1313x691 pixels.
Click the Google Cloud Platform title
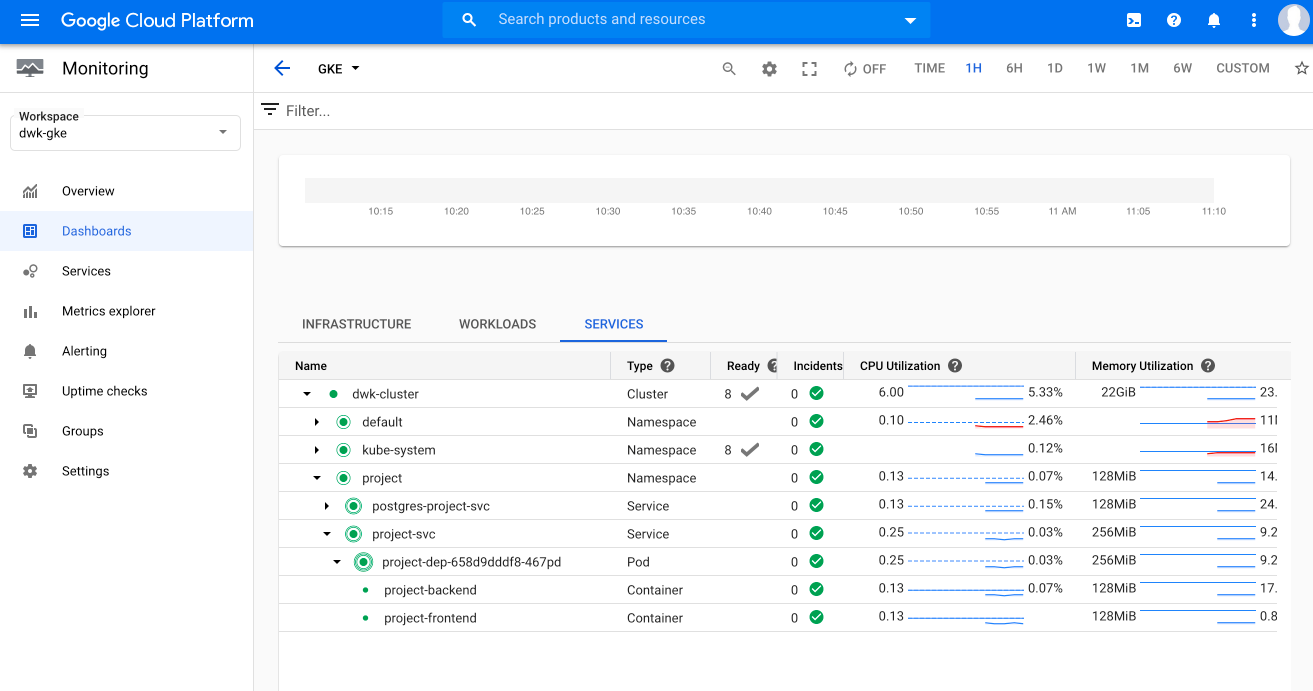pos(157,20)
